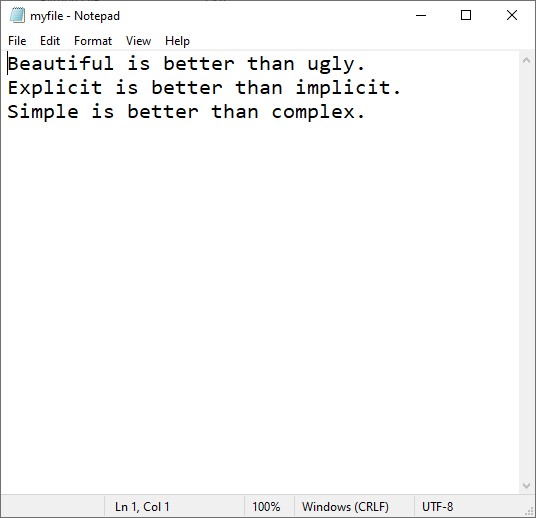
Task: Close the myfile Notepad window
Action: 512,15
